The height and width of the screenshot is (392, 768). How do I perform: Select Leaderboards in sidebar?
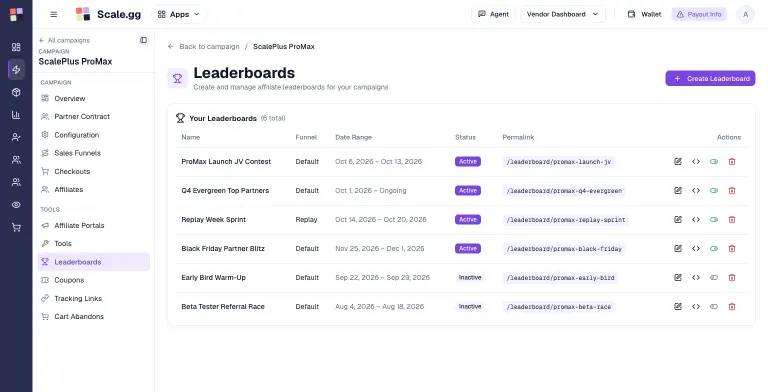point(93,262)
